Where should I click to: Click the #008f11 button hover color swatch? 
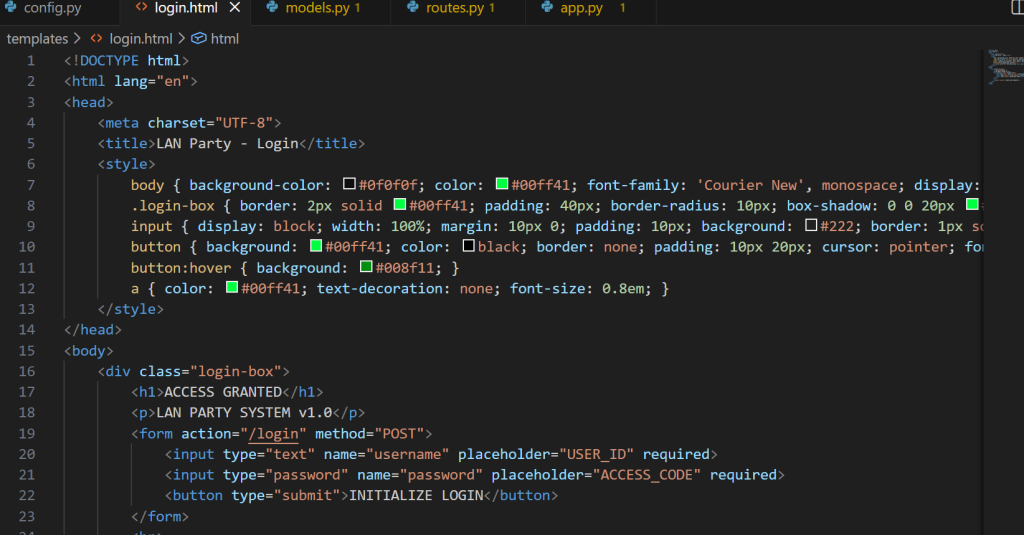pyautogui.click(x=366, y=268)
